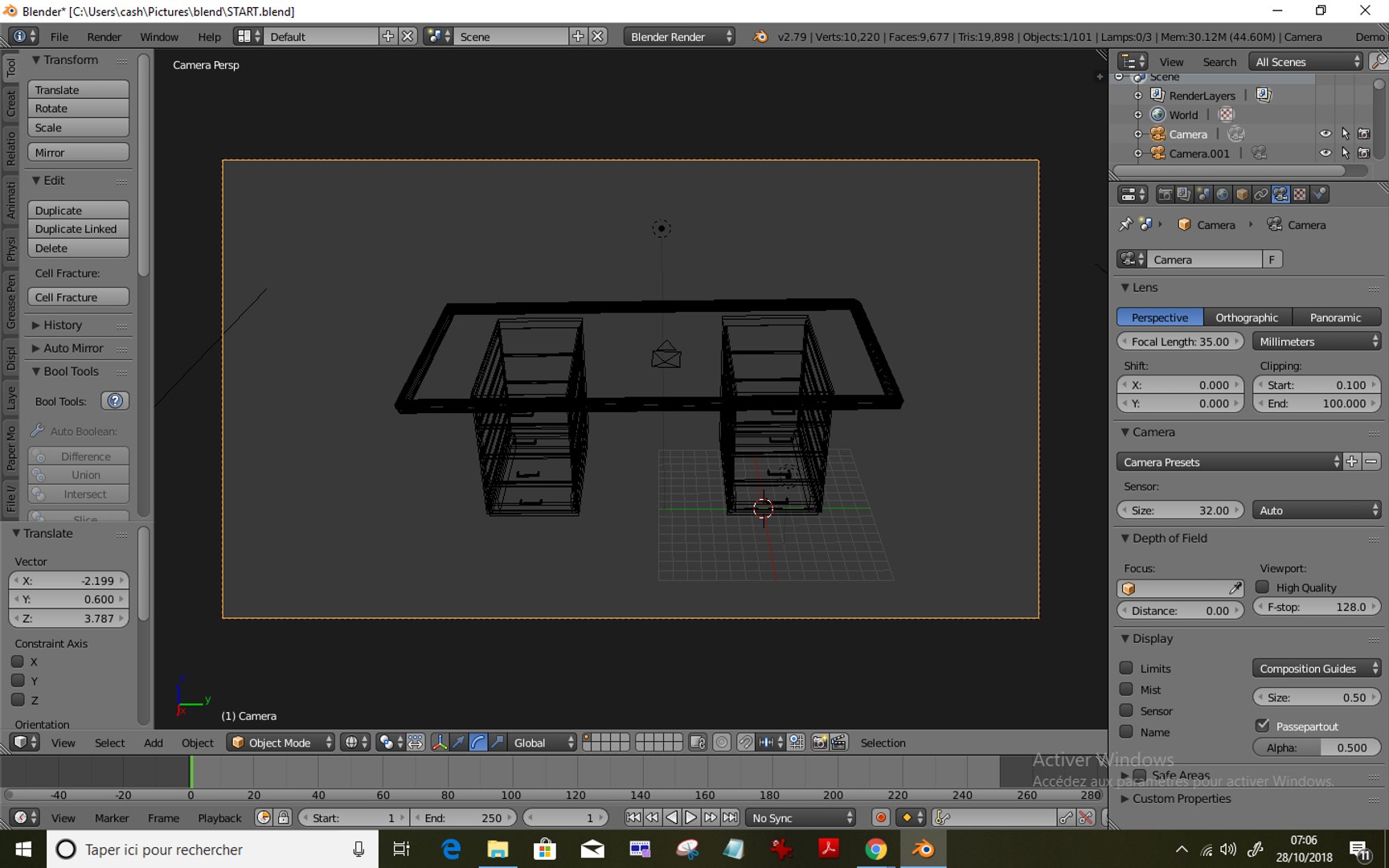The width and height of the screenshot is (1389, 868).
Task: Click the OpenGL render animation clapper icon
Action: pos(839,743)
